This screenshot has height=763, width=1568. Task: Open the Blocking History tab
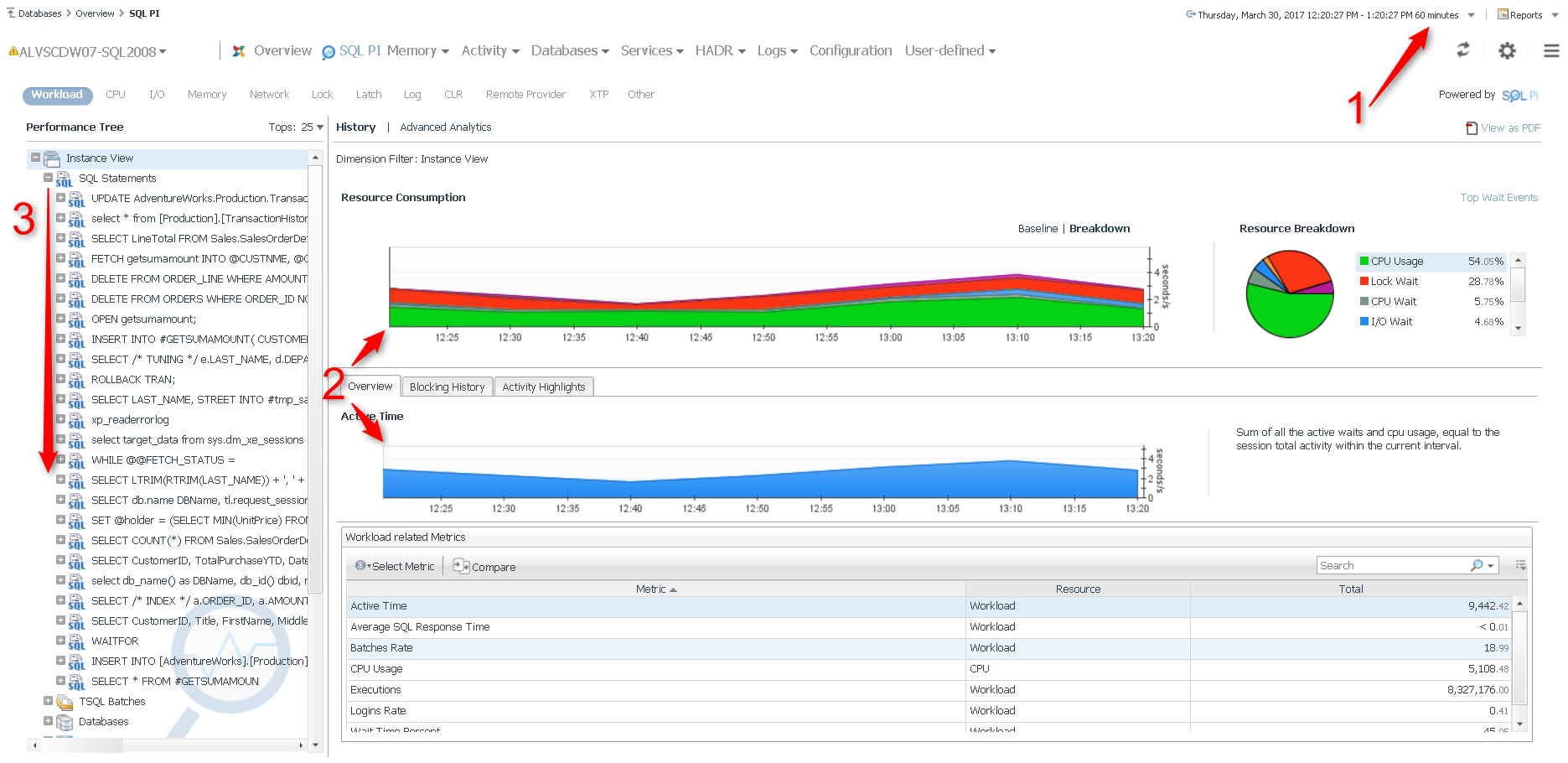[447, 387]
